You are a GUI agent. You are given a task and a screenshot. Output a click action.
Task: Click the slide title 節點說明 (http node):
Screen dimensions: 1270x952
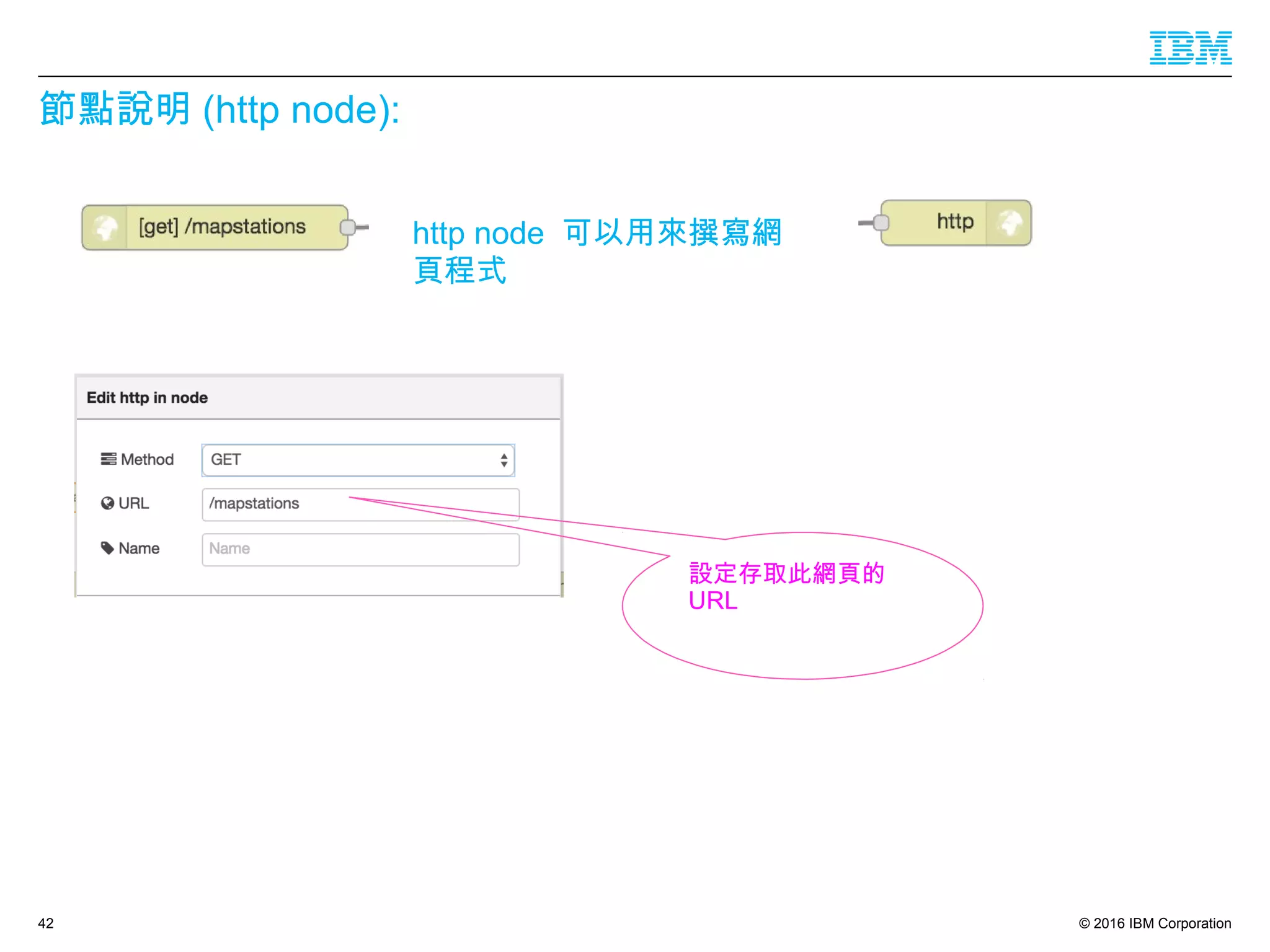point(220,109)
